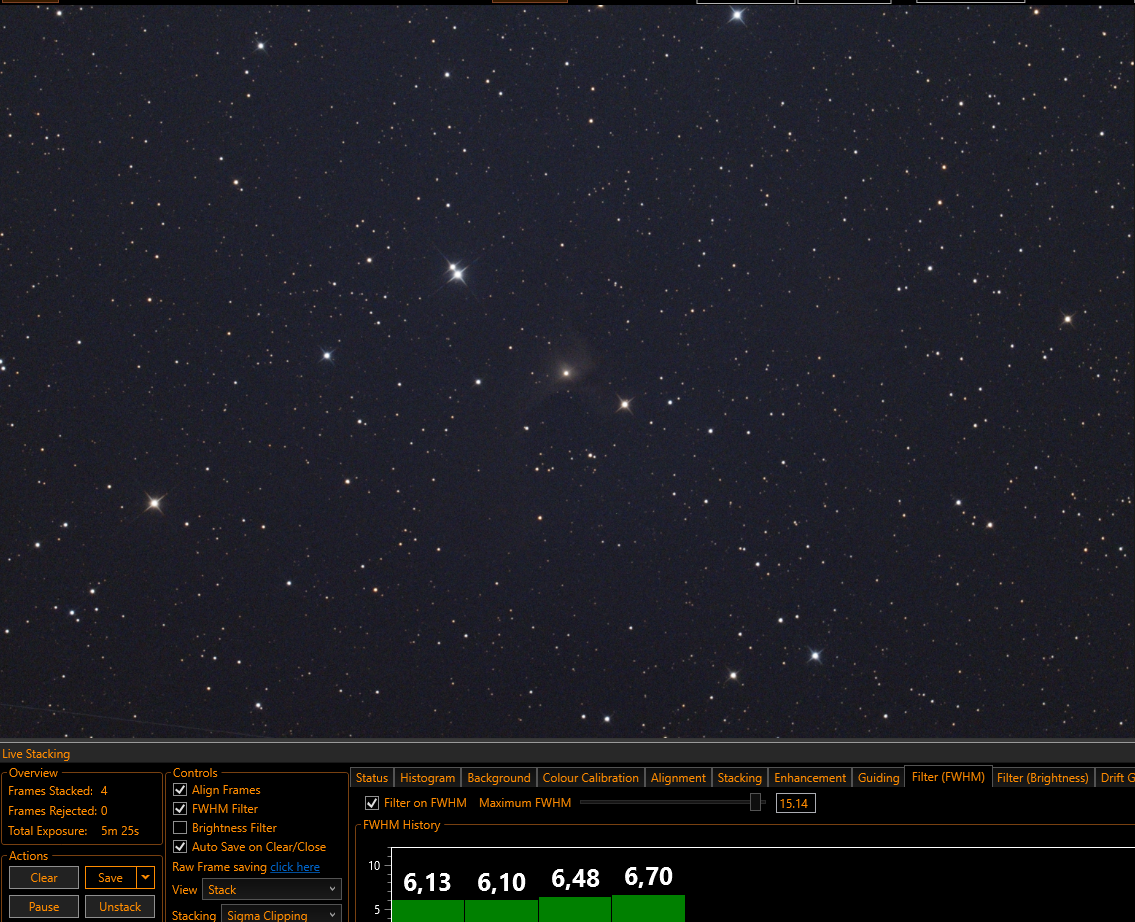Open the Alignment tab
1135x922 pixels.
678,777
